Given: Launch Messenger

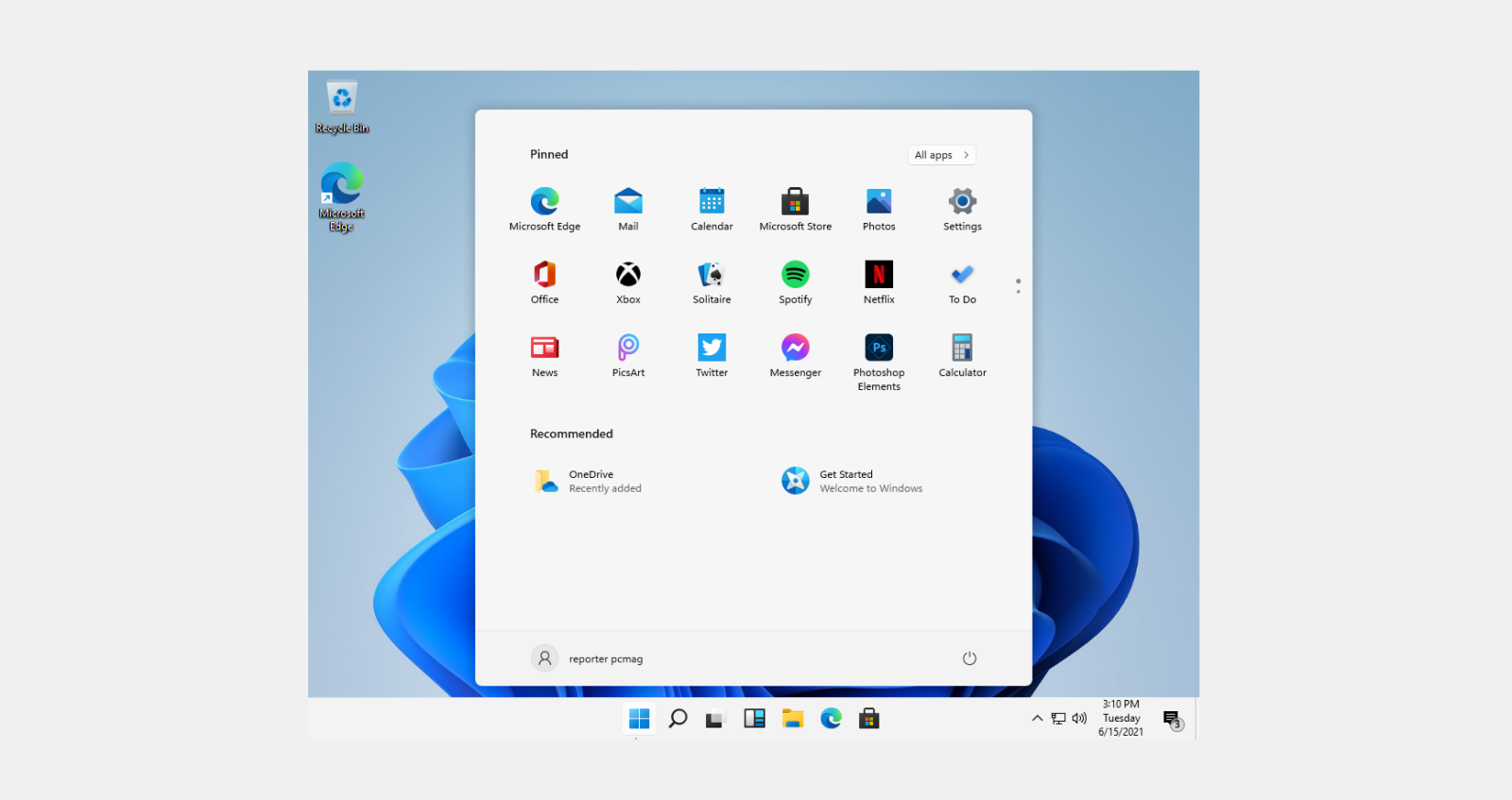Looking at the screenshot, I should pos(796,355).
